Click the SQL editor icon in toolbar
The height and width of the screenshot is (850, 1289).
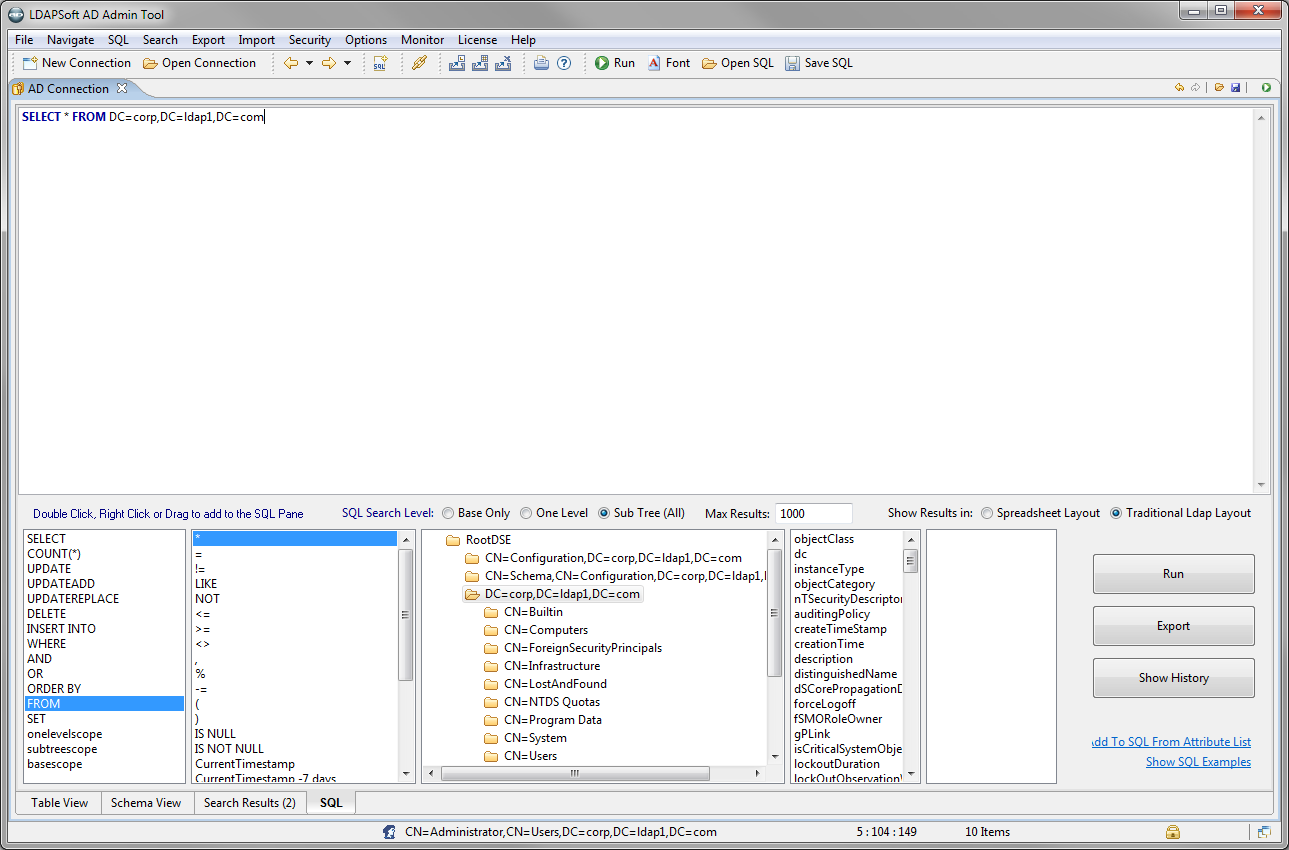[380, 63]
